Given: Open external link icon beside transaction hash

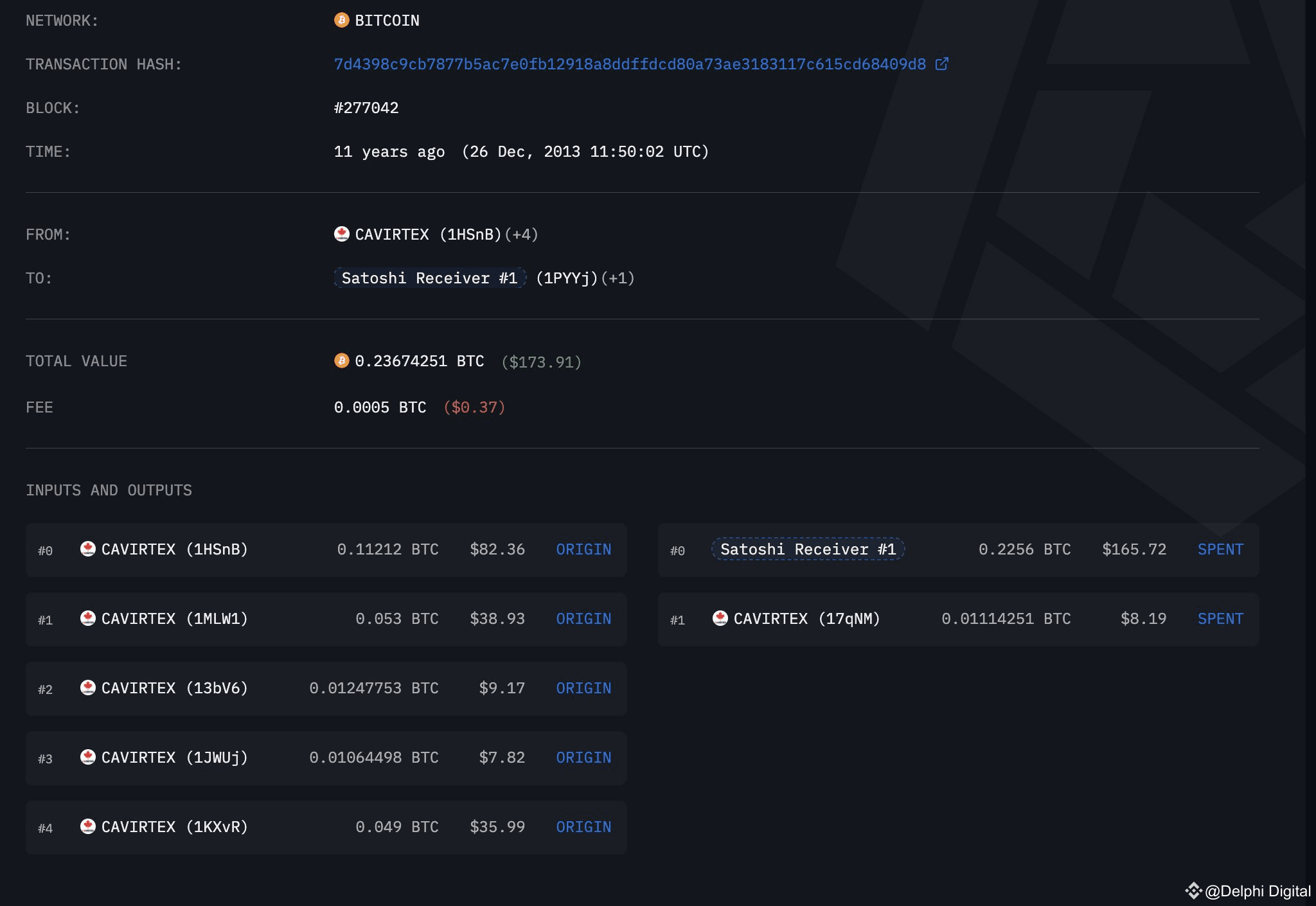Looking at the screenshot, I should pos(941,64).
